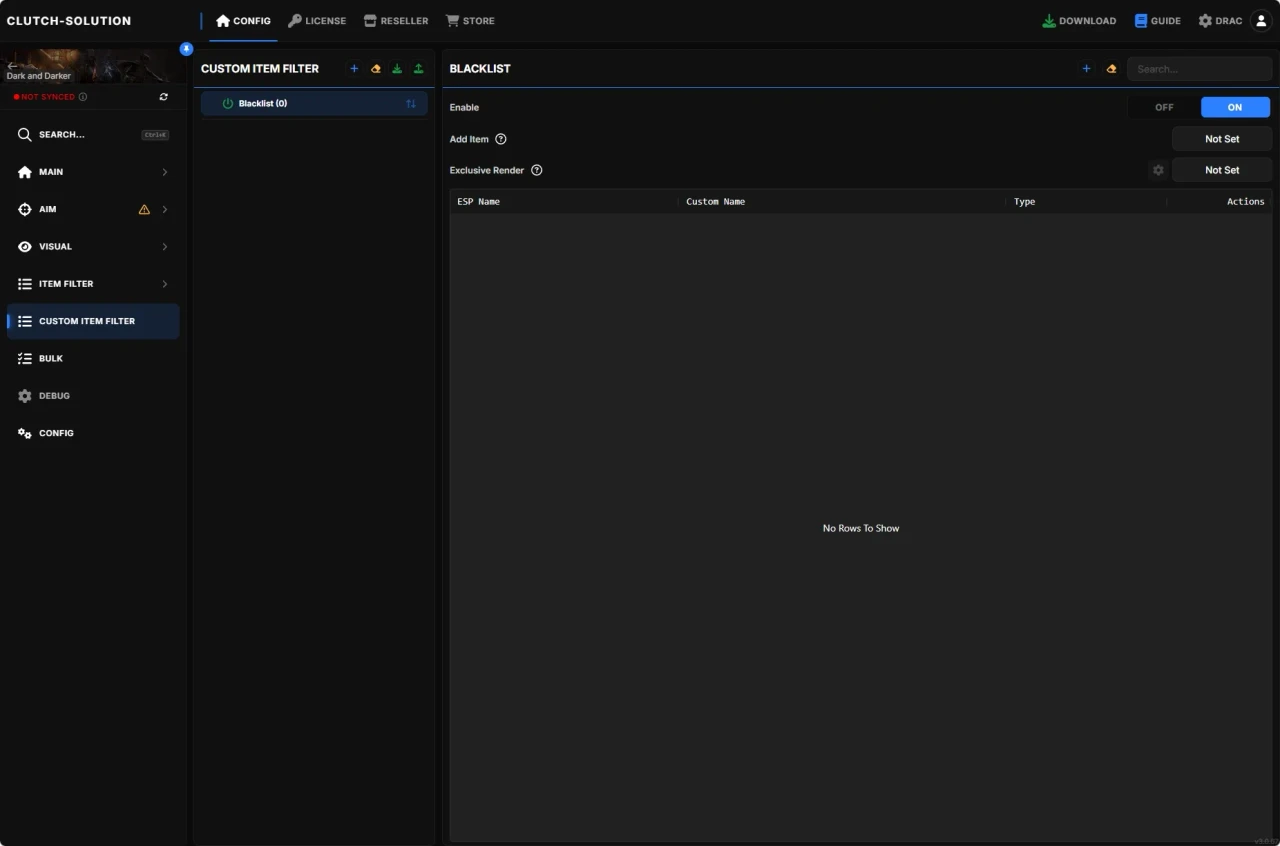
Task: Switch to the STORE tab
Action: point(470,21)
